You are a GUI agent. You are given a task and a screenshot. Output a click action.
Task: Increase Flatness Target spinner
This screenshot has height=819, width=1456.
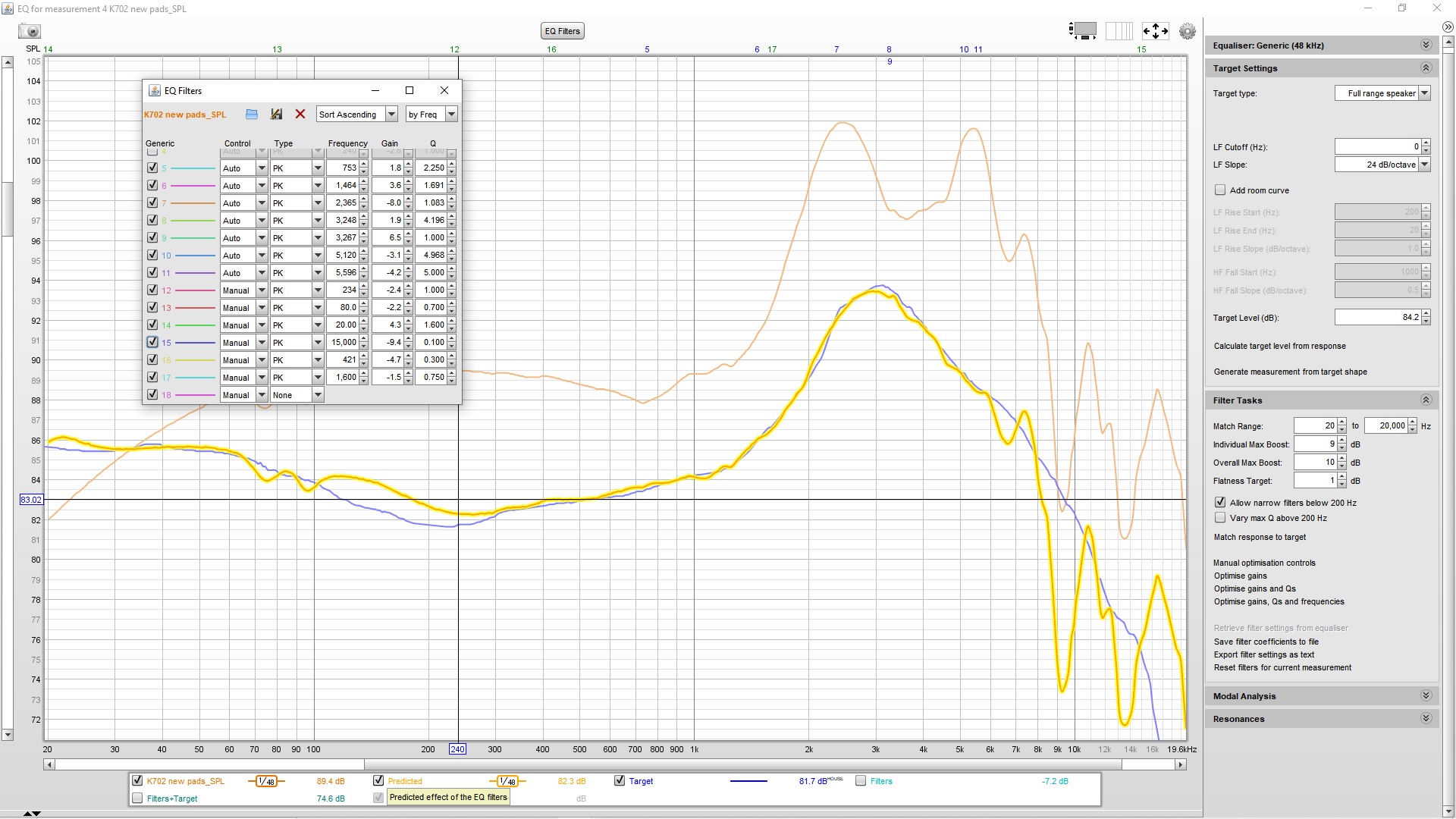pos(1341,477)
